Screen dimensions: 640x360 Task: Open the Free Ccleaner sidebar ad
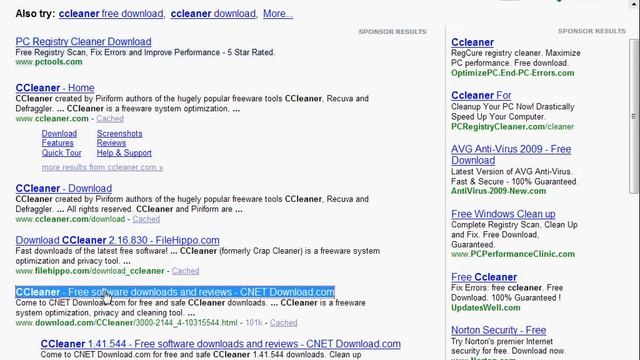[484, 277]
